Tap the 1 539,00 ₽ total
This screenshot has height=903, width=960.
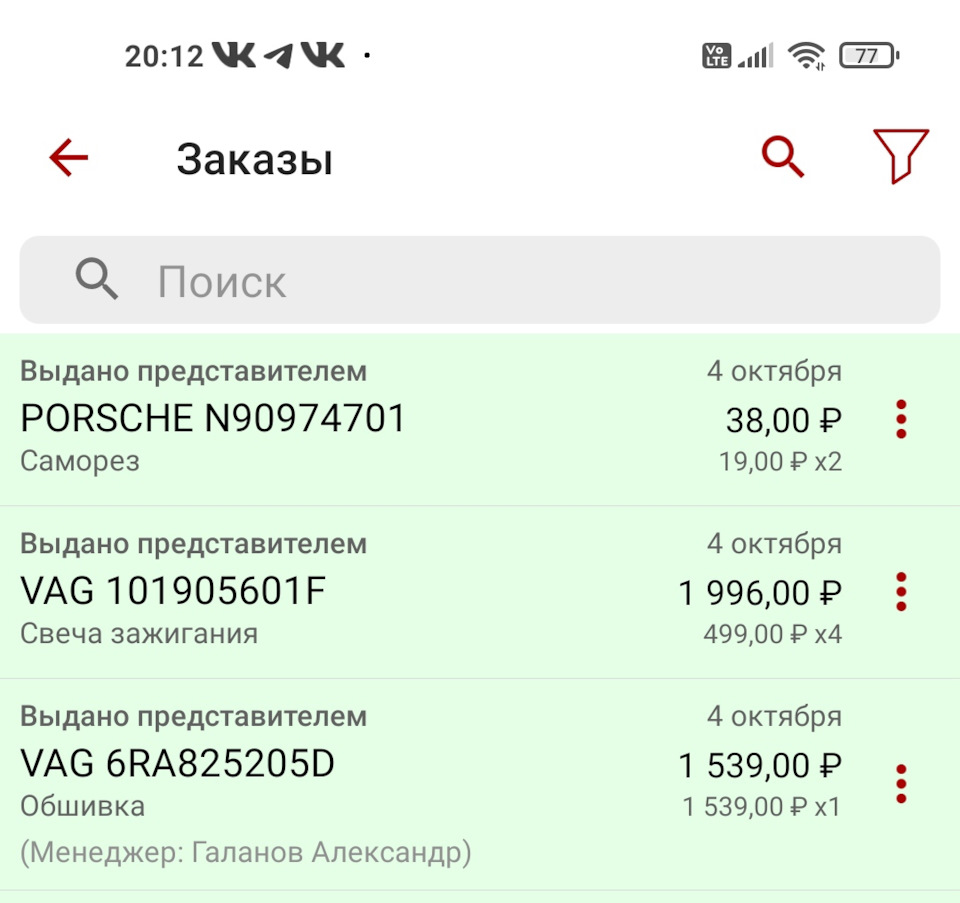click(x=760, y=766)
